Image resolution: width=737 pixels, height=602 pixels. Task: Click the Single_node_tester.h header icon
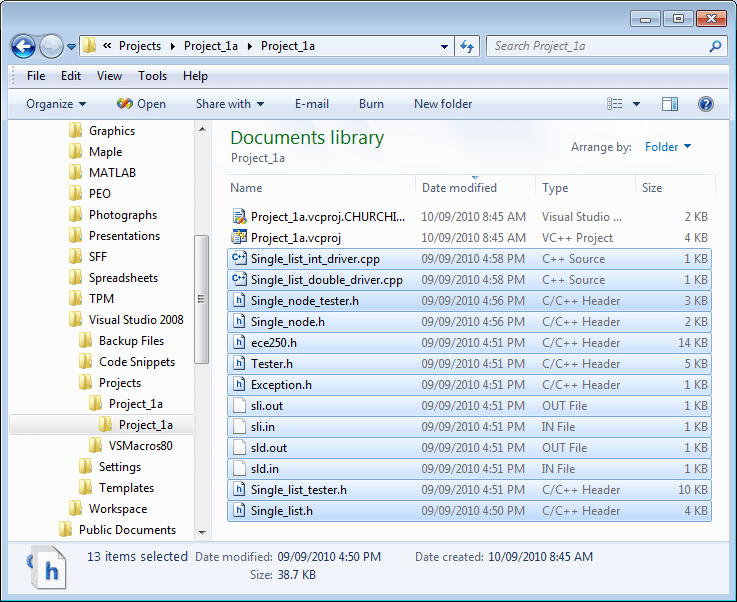[240, 300]
